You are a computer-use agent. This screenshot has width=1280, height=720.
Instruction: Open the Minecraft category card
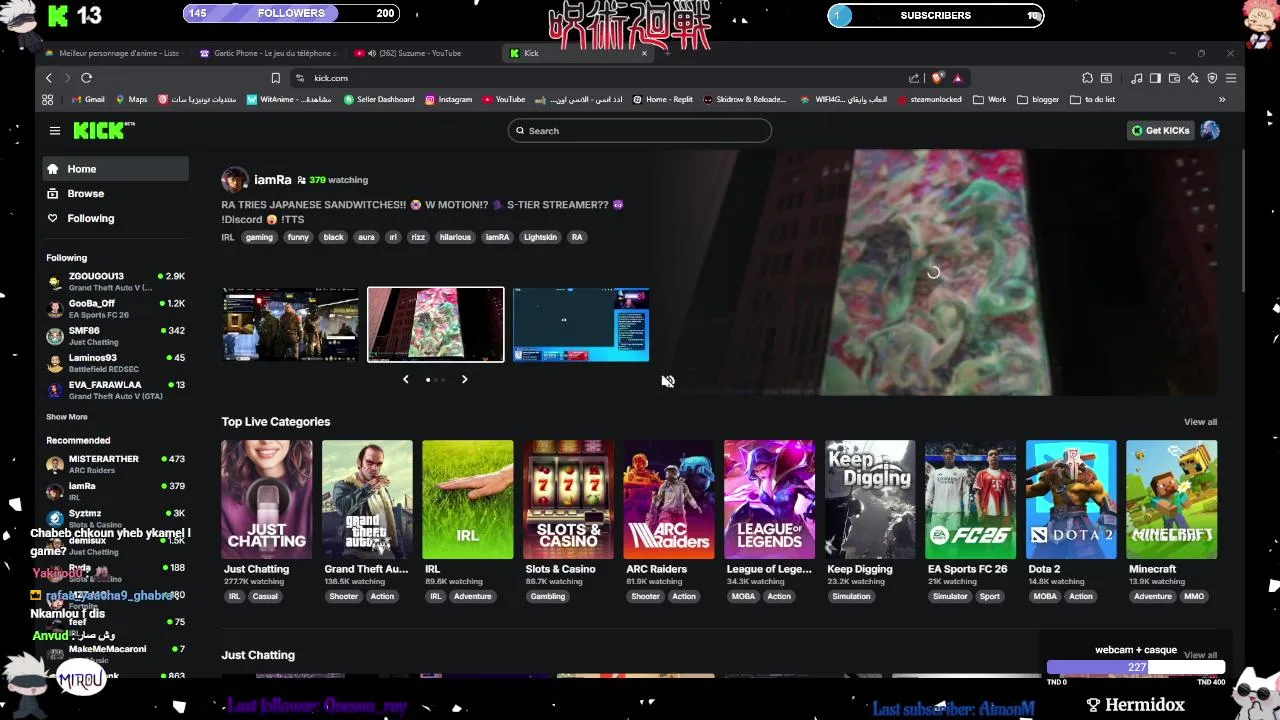point(1172,500)
